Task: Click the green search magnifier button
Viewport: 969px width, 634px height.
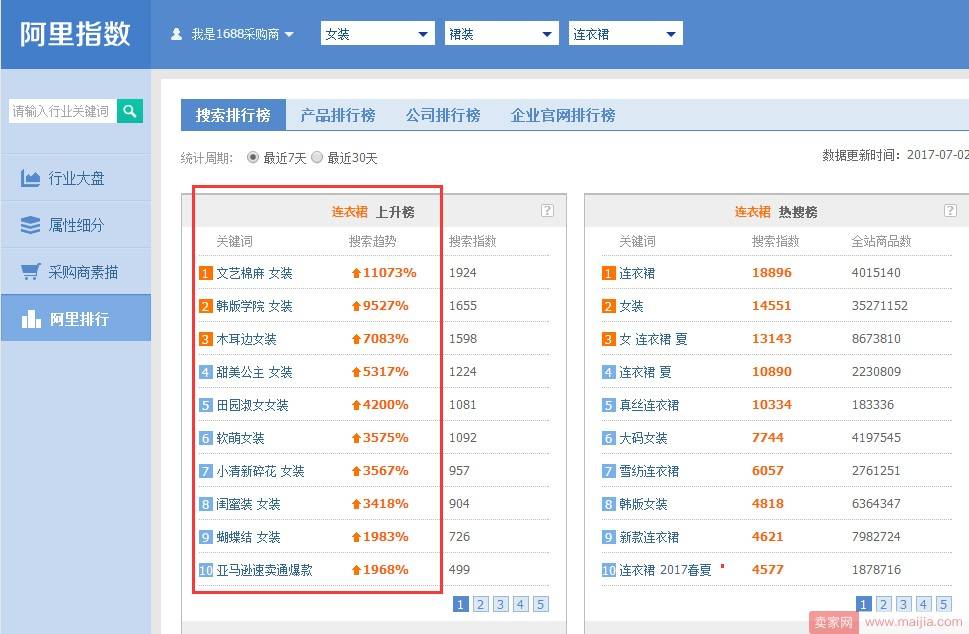Action: [130, 111]
